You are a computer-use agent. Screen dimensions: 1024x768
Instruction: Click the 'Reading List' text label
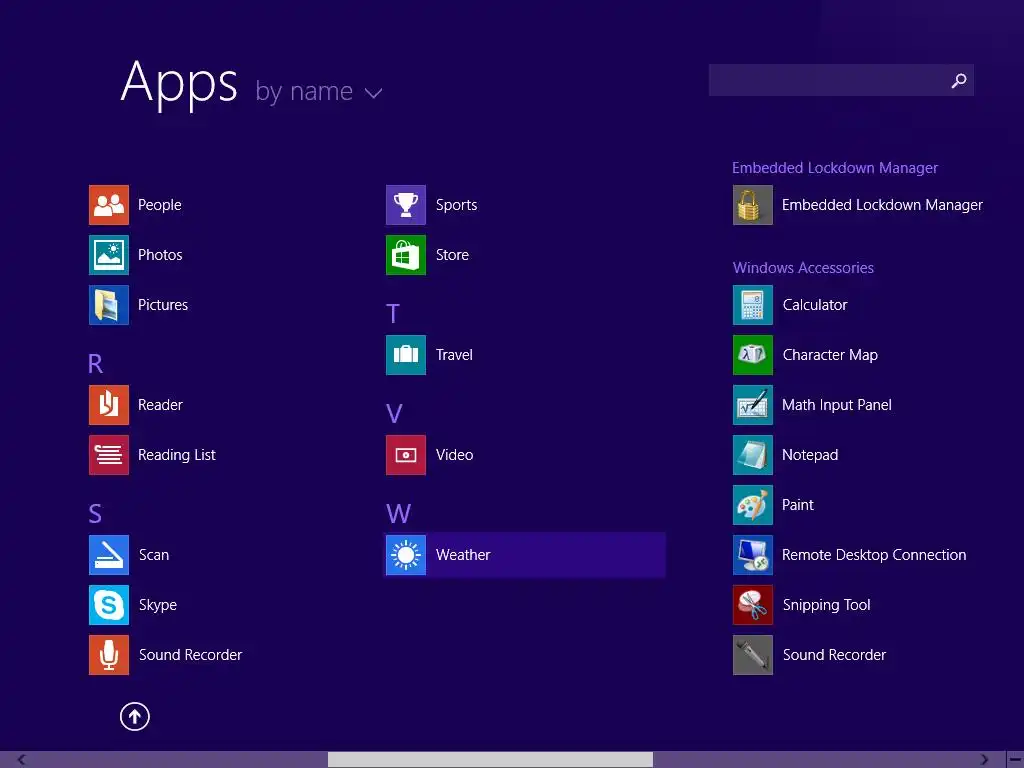(176, 455)
